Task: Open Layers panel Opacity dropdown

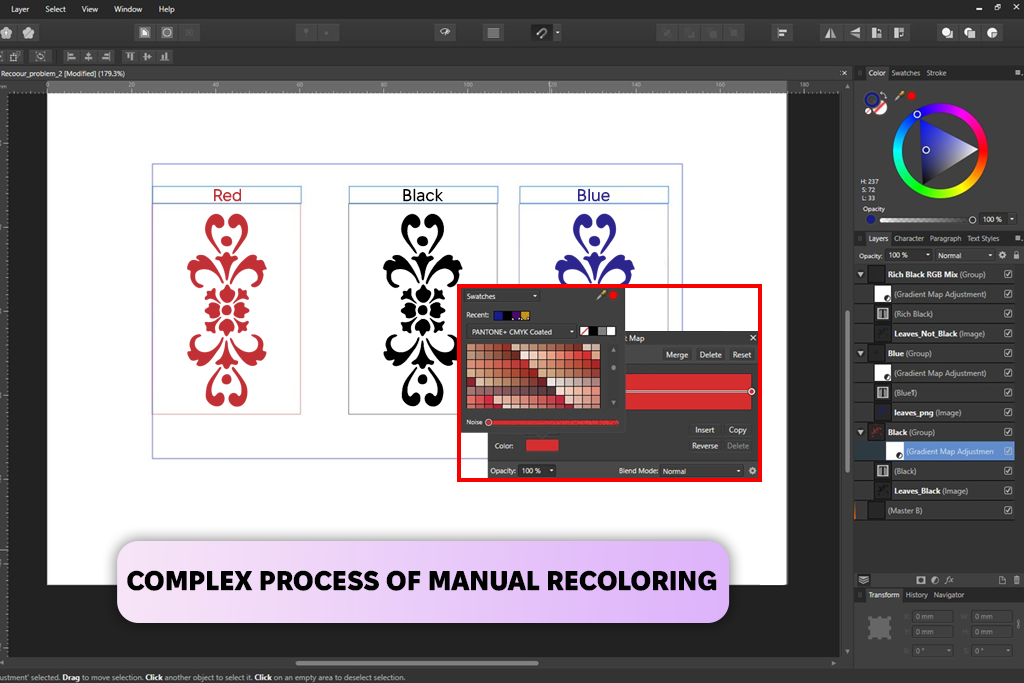Action: point(908,255)
